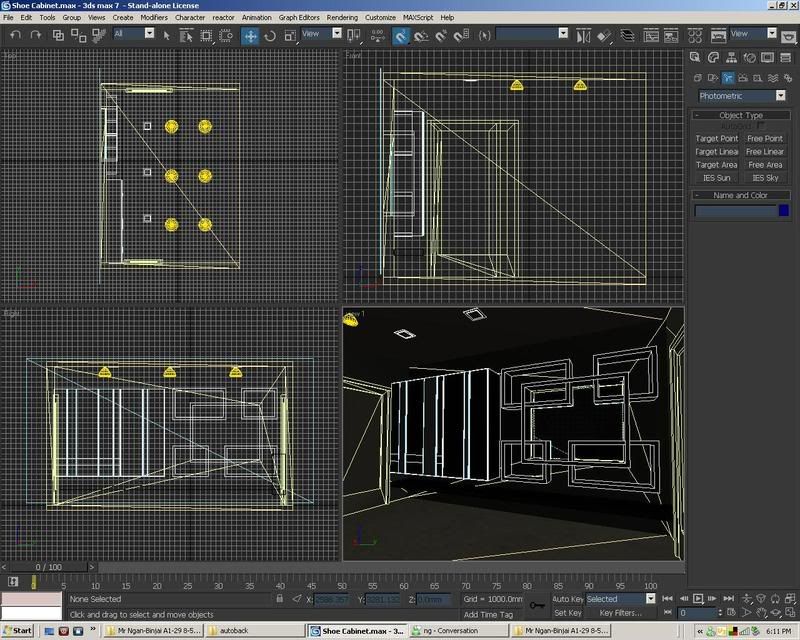Click the IES Sky button
Screen dimensions: 800x640
coord(765,178)
